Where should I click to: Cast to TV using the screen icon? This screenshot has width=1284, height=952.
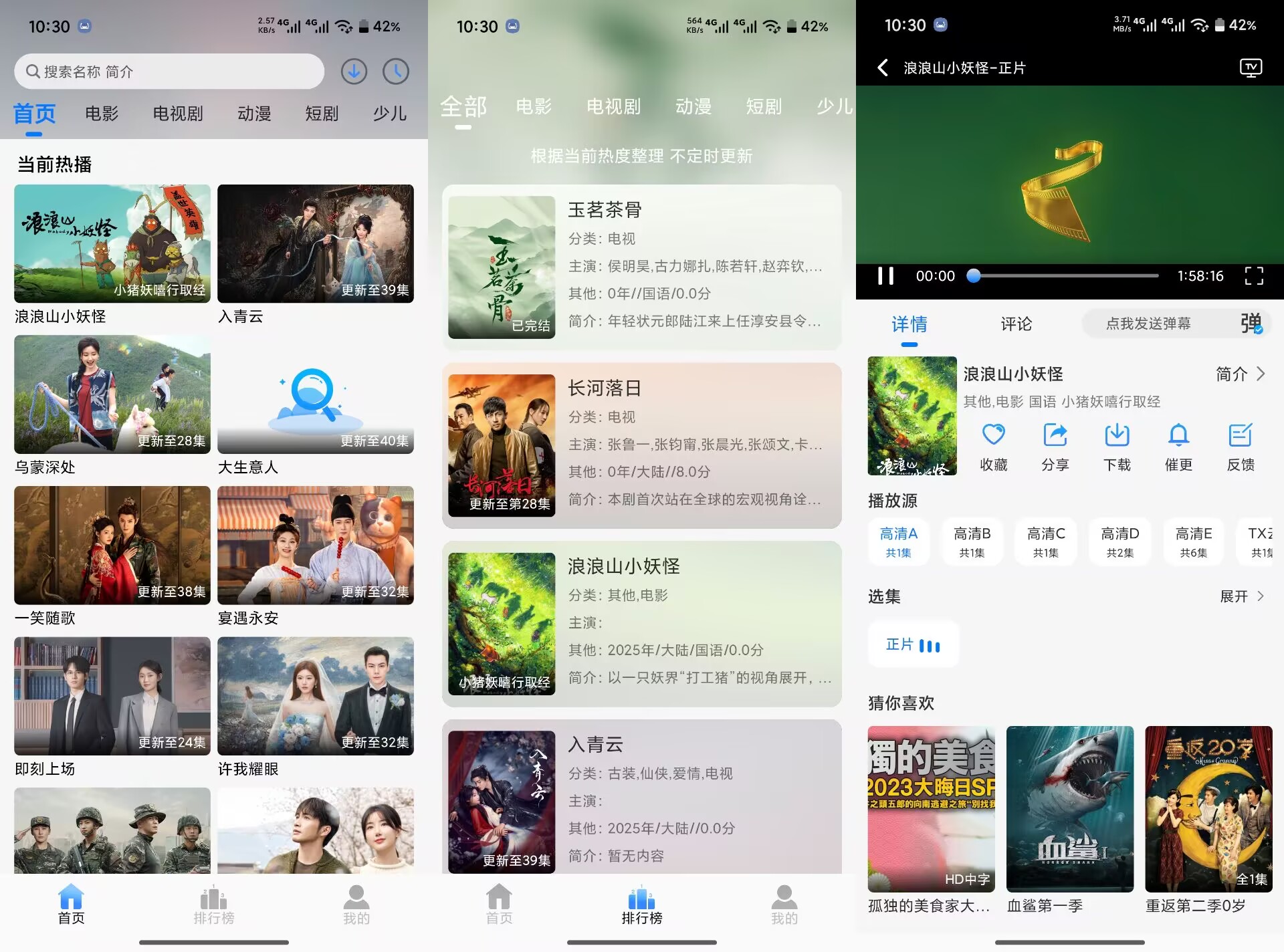(x=1251, y=68)
